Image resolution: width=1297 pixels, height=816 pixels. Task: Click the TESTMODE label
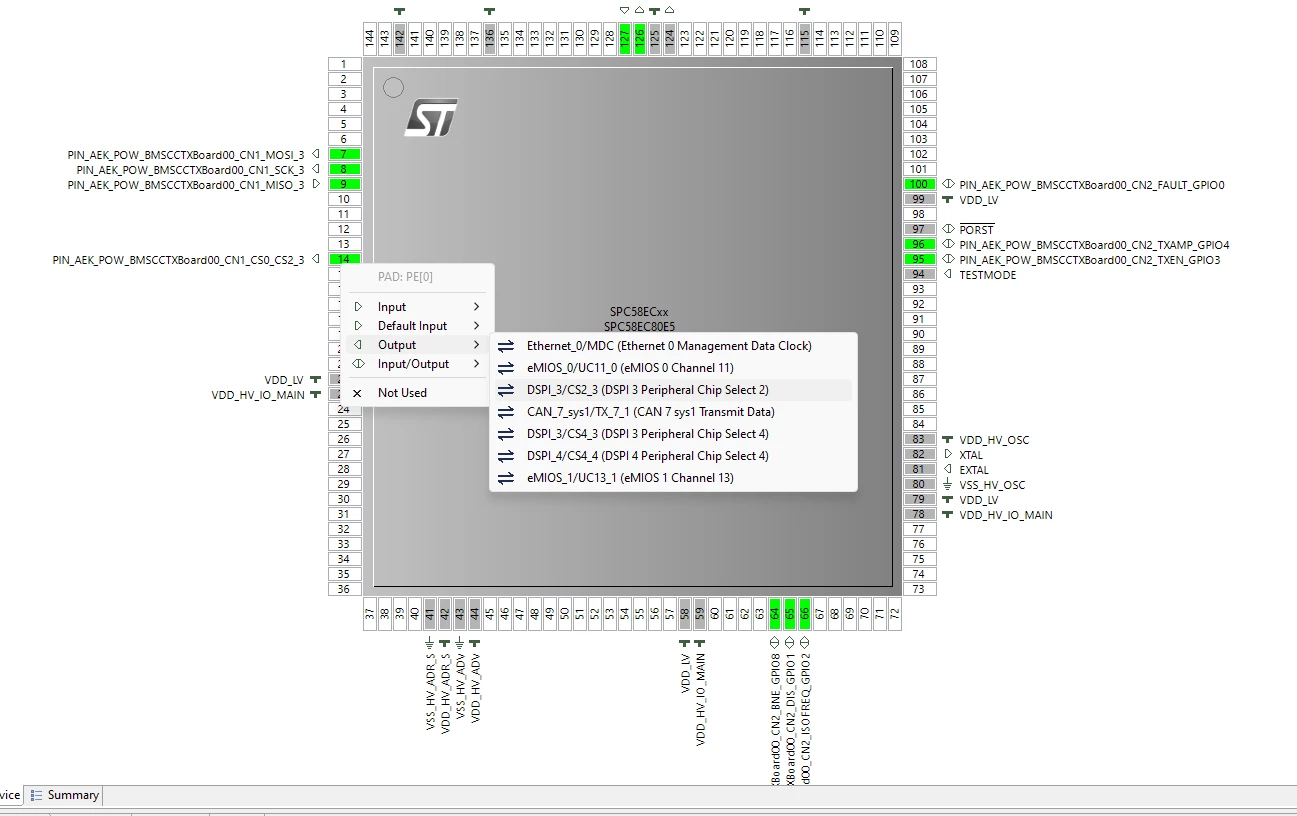click(988, 275)
